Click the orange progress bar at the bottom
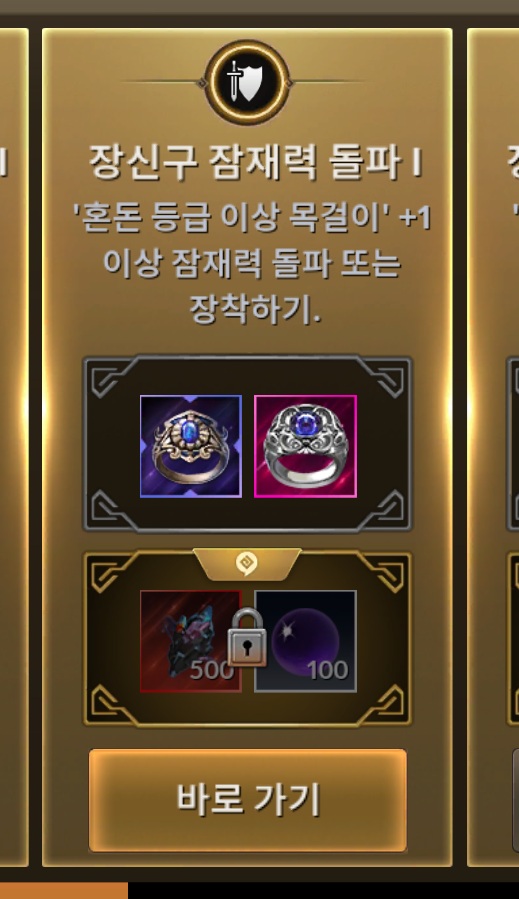The height and width of the screenshot is (899, 519). (x=64, y=890)
